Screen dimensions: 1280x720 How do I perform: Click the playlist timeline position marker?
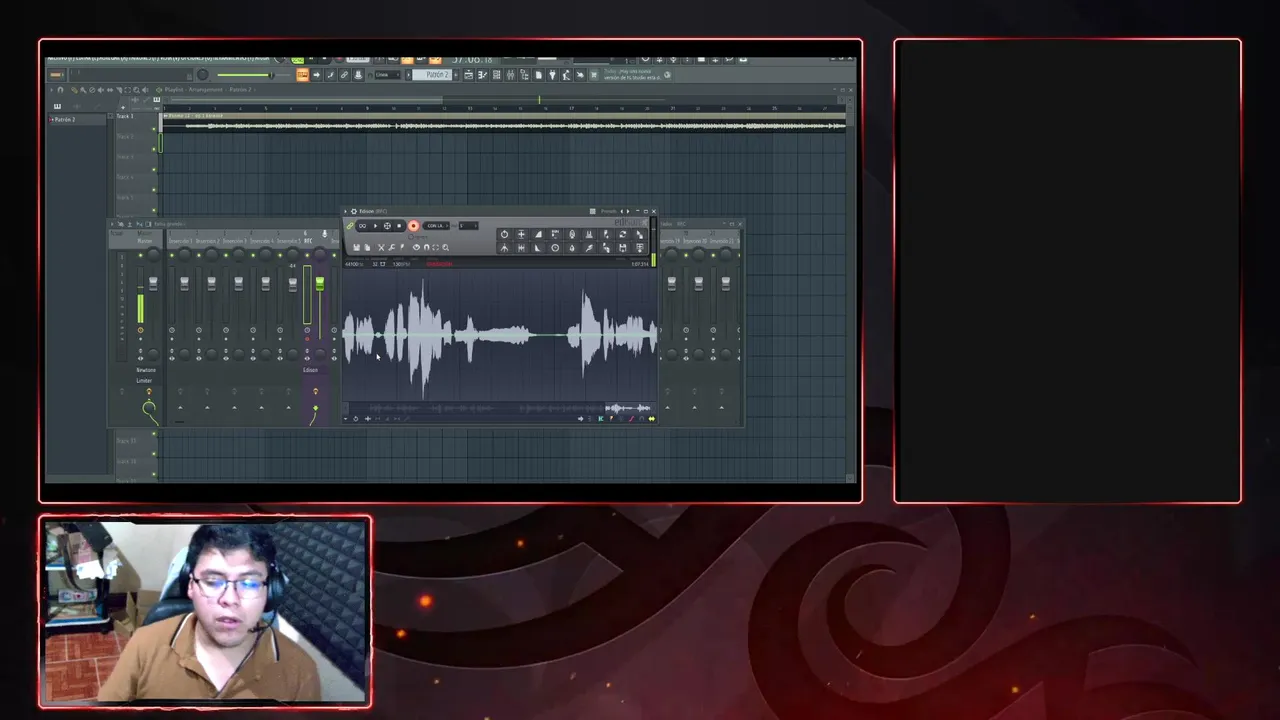[x=539, y=99]
